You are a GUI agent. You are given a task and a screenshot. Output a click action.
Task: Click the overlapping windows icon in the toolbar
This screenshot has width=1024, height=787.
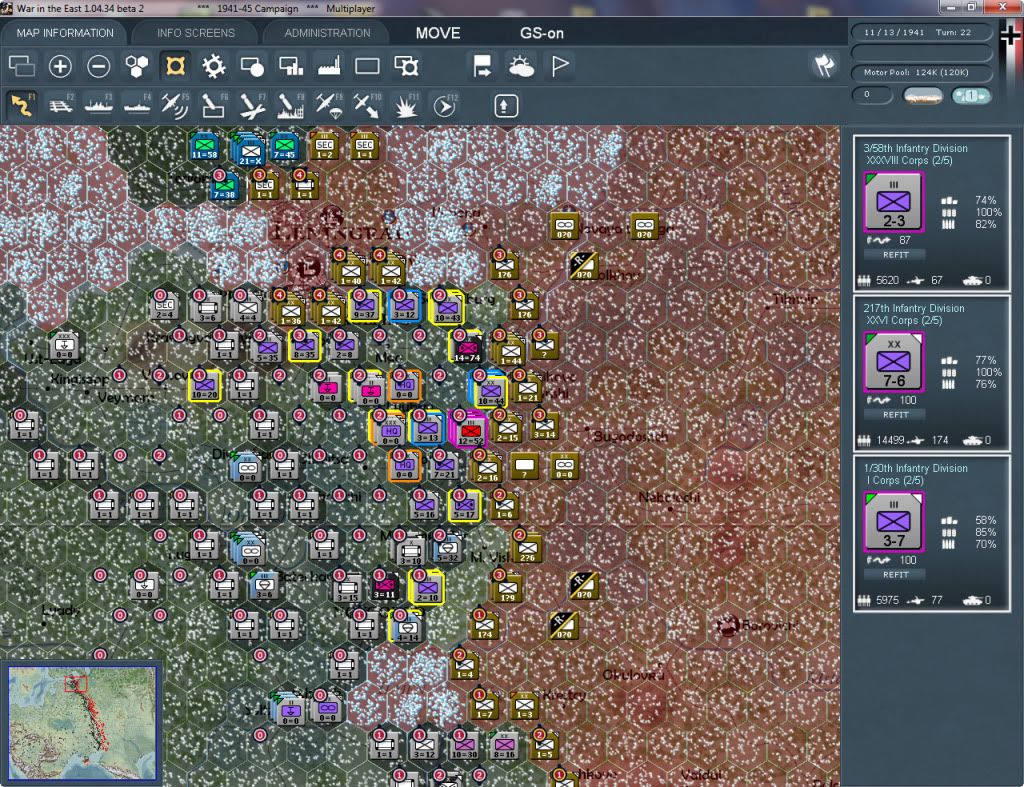coord(22,66)
